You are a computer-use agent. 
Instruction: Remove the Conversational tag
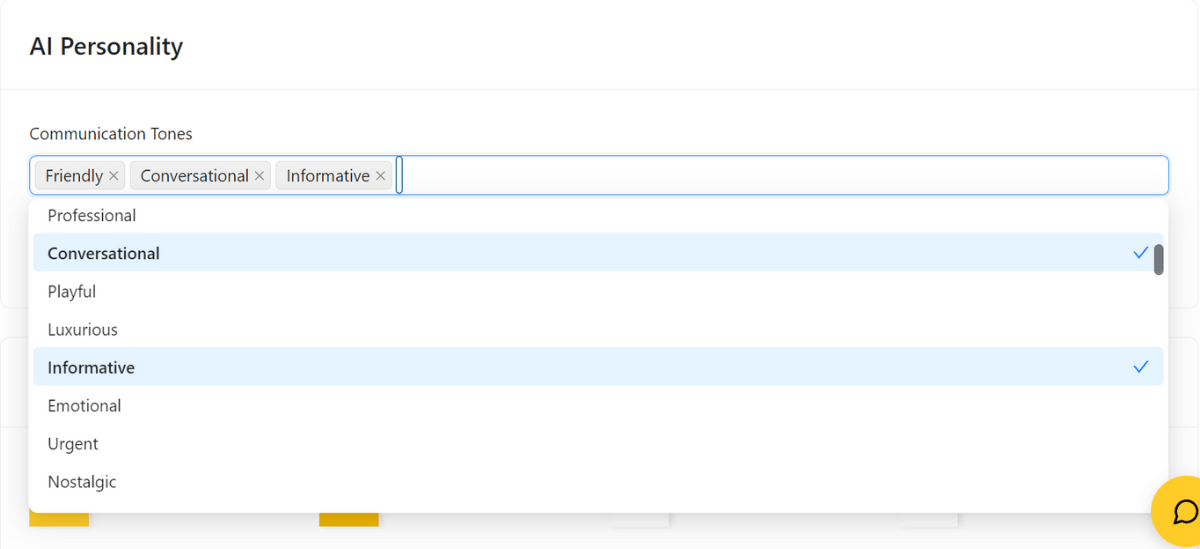pos(260,176)
